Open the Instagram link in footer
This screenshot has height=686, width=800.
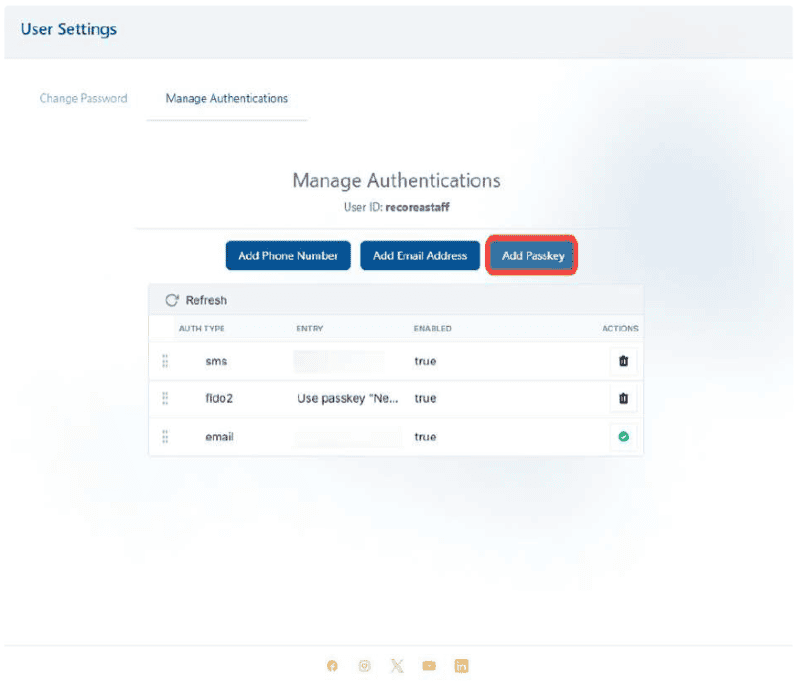(364, 666)
